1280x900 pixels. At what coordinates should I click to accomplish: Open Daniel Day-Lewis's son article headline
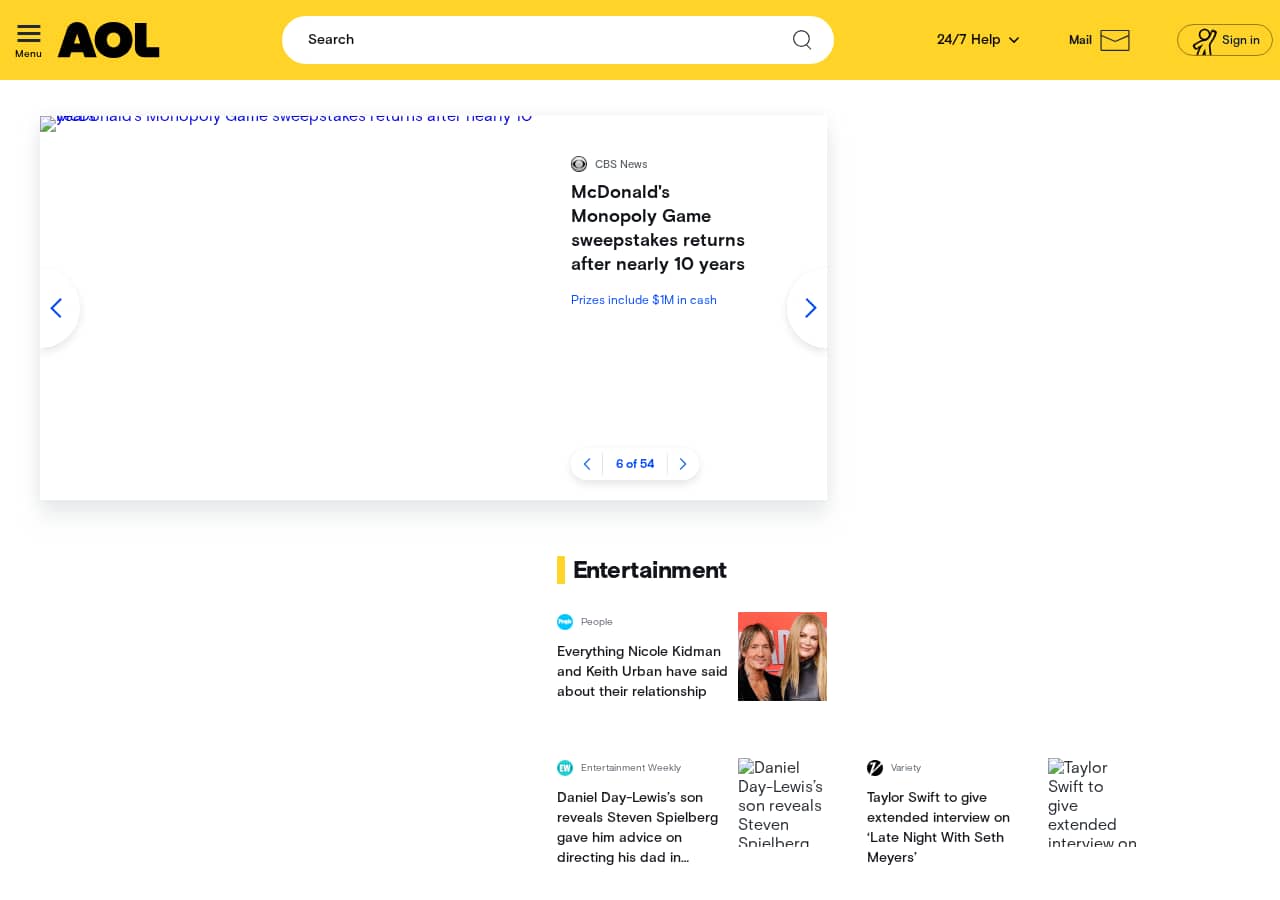638,827
